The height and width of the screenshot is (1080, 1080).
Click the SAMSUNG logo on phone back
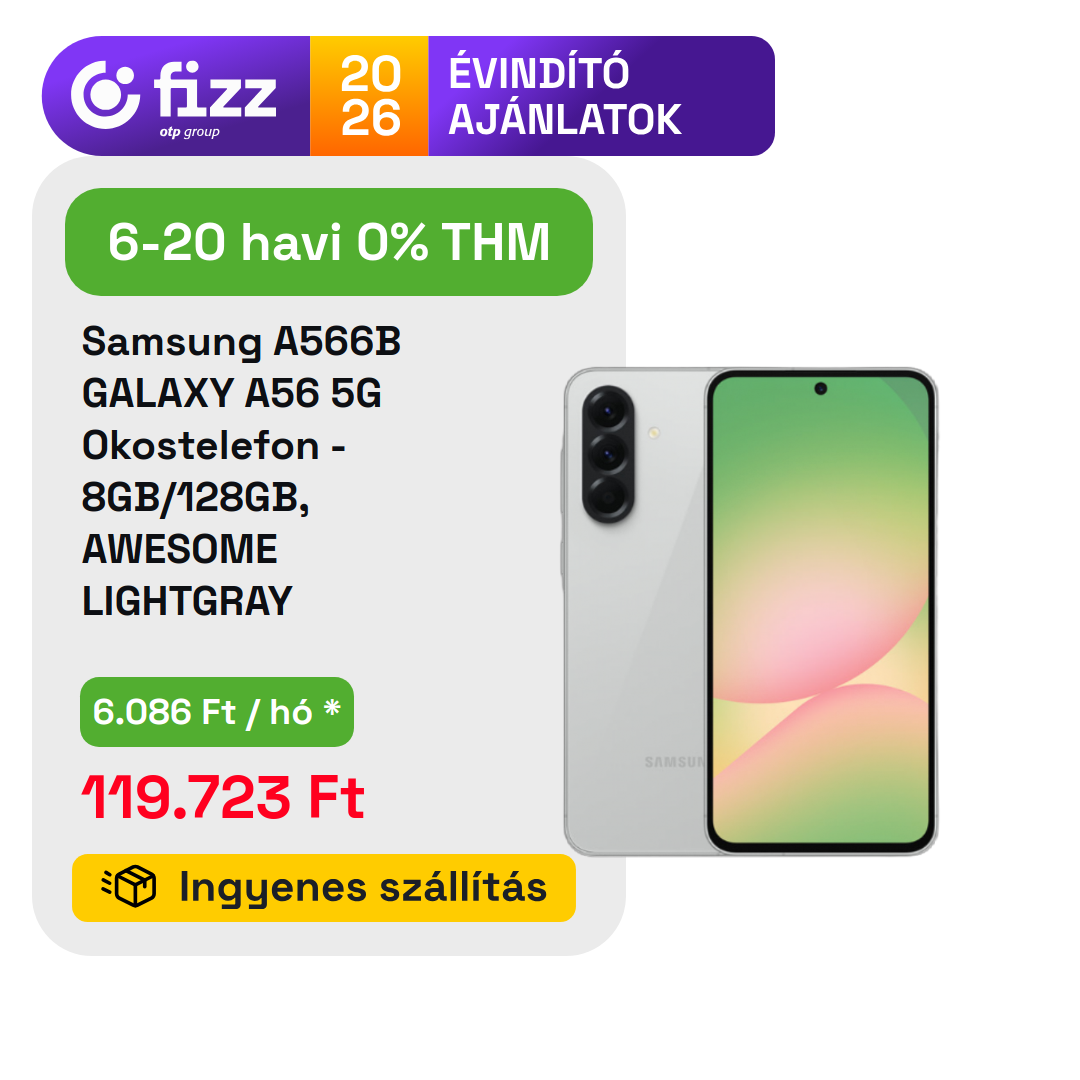coord(675,762)
